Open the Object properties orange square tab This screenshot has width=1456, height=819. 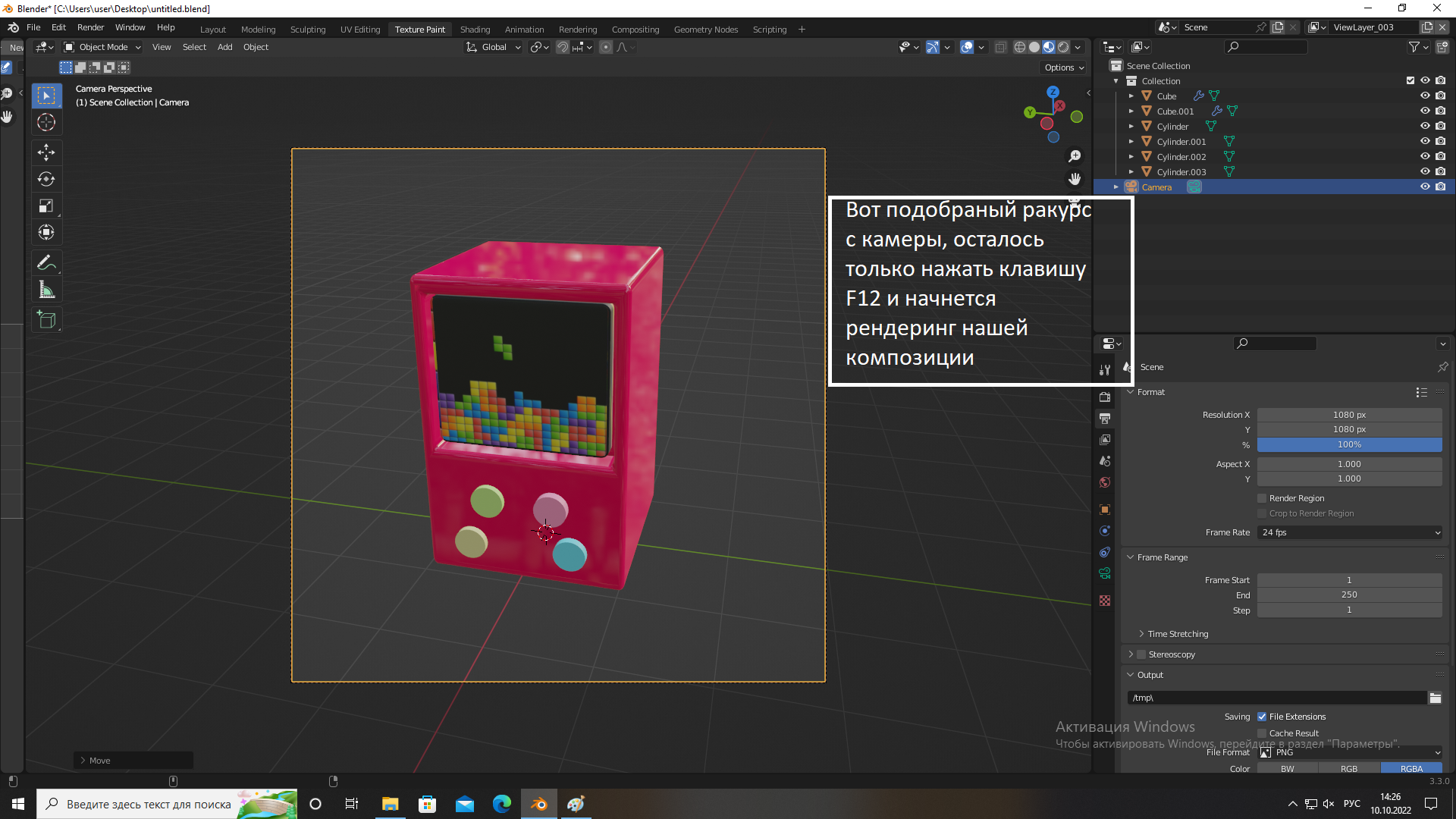1105,509
